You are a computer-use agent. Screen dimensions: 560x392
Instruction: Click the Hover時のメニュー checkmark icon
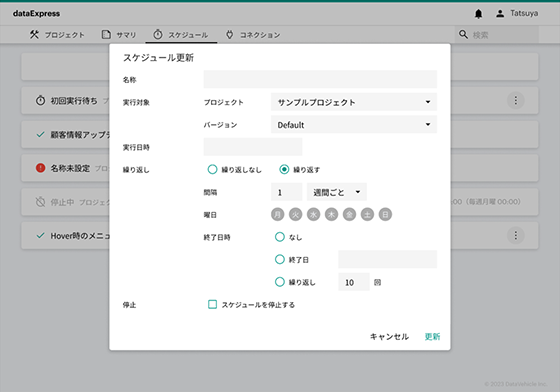40,236
